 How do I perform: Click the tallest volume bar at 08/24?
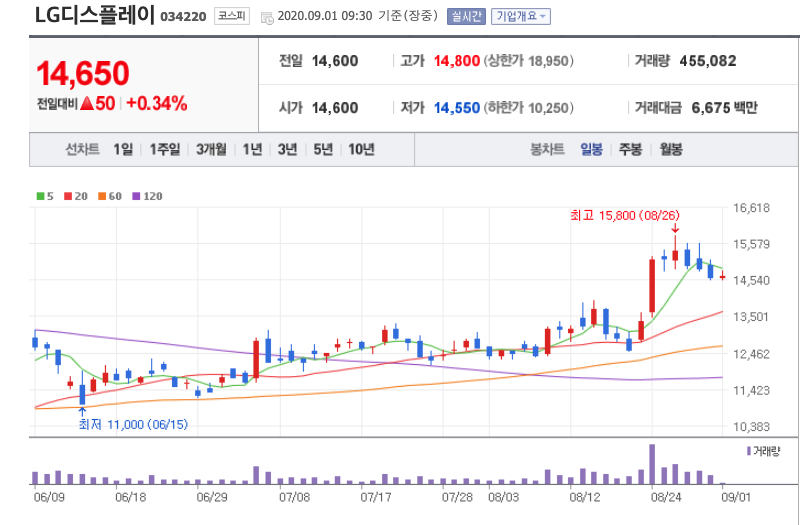(652, 464)
